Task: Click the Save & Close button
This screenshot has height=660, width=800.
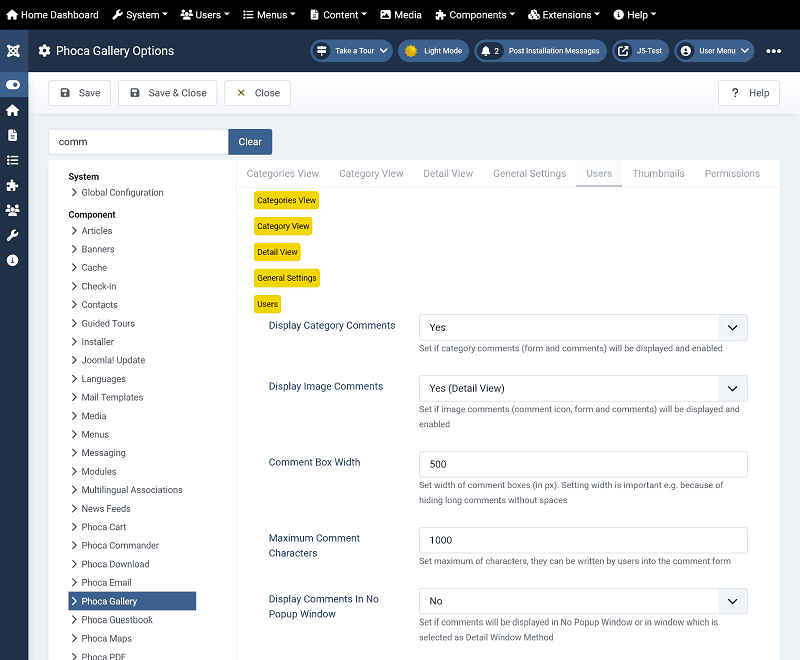Action: coord(167,93)
